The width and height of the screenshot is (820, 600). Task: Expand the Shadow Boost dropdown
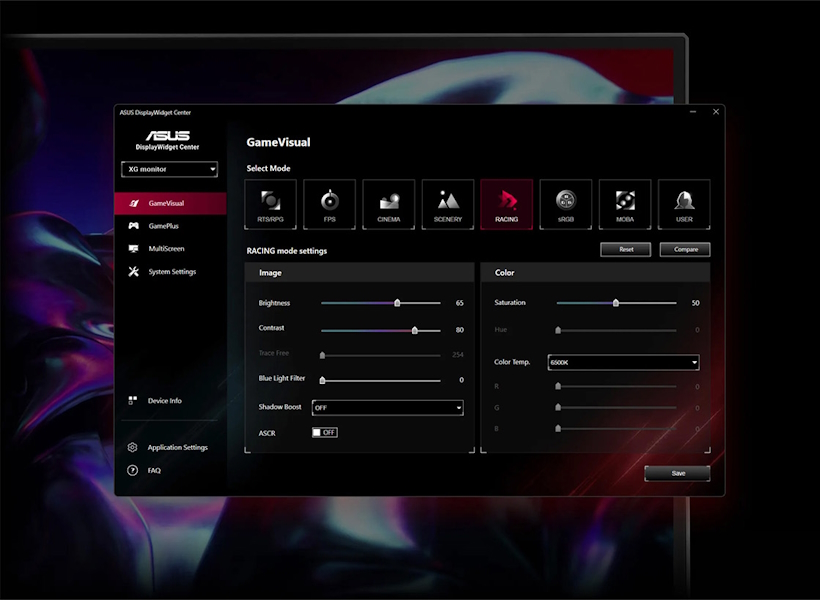pos(388,408)
